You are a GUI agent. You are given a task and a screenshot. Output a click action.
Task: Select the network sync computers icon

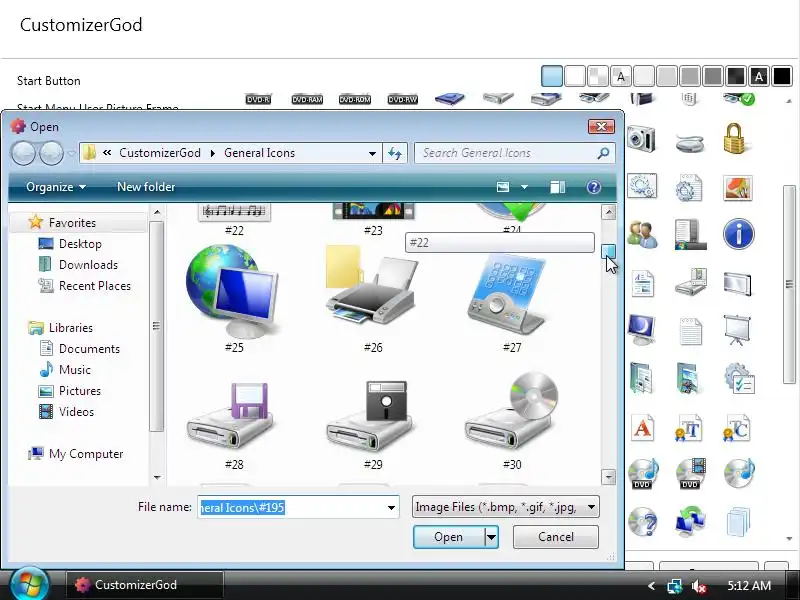[690, 521]
